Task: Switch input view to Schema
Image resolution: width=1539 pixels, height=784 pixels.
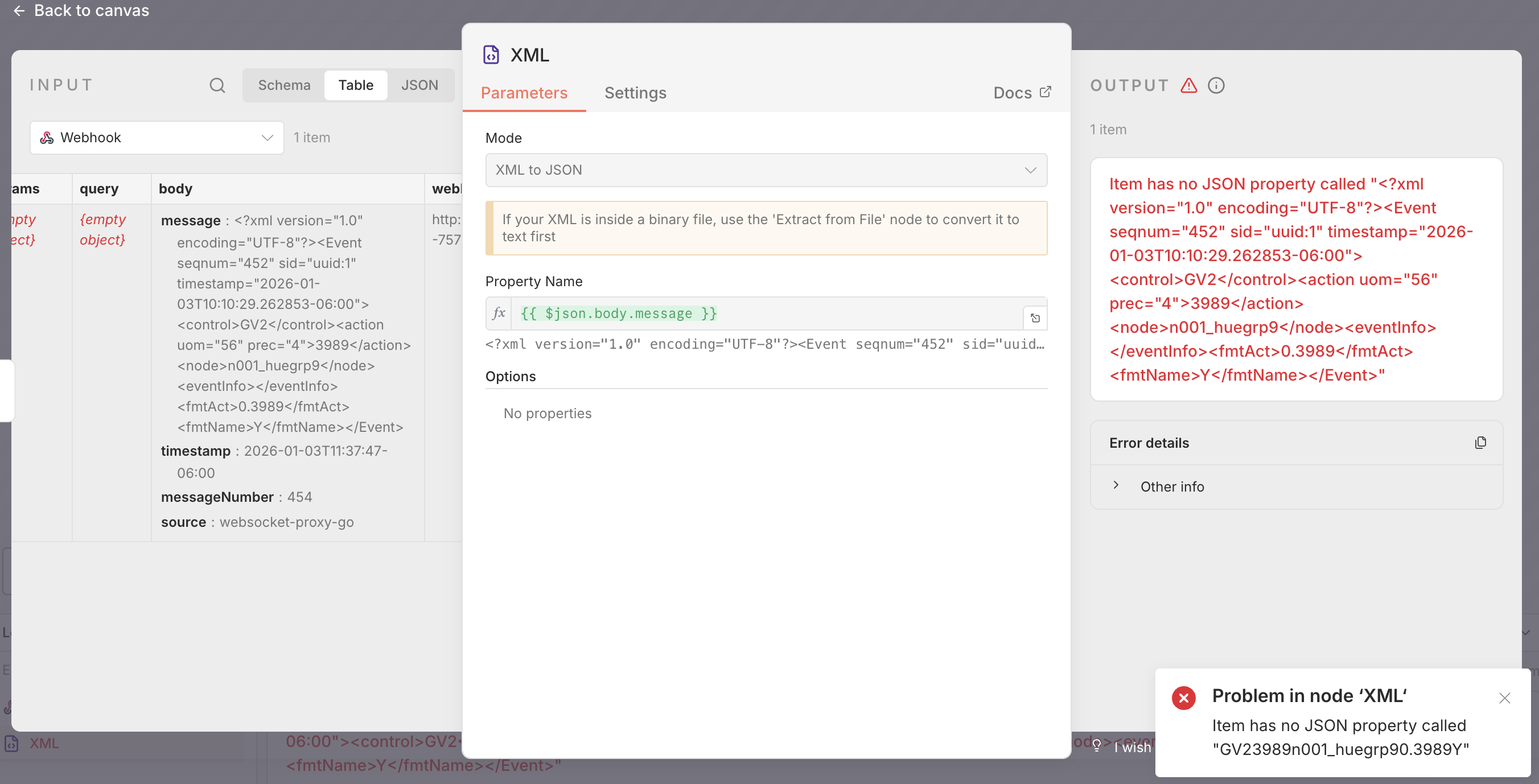Action: coord(284,85)
